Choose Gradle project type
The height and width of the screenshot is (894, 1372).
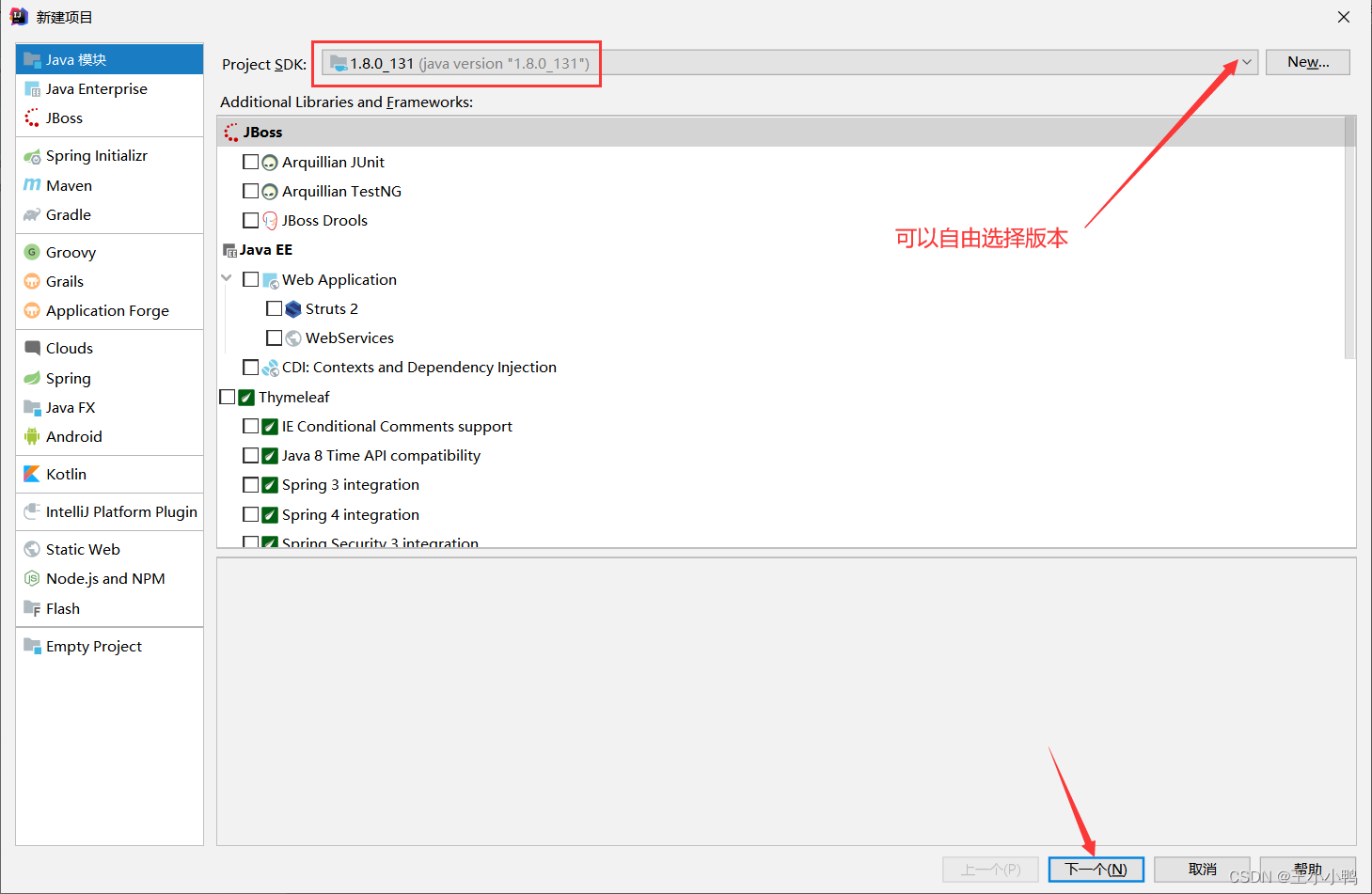pos(109,215)
